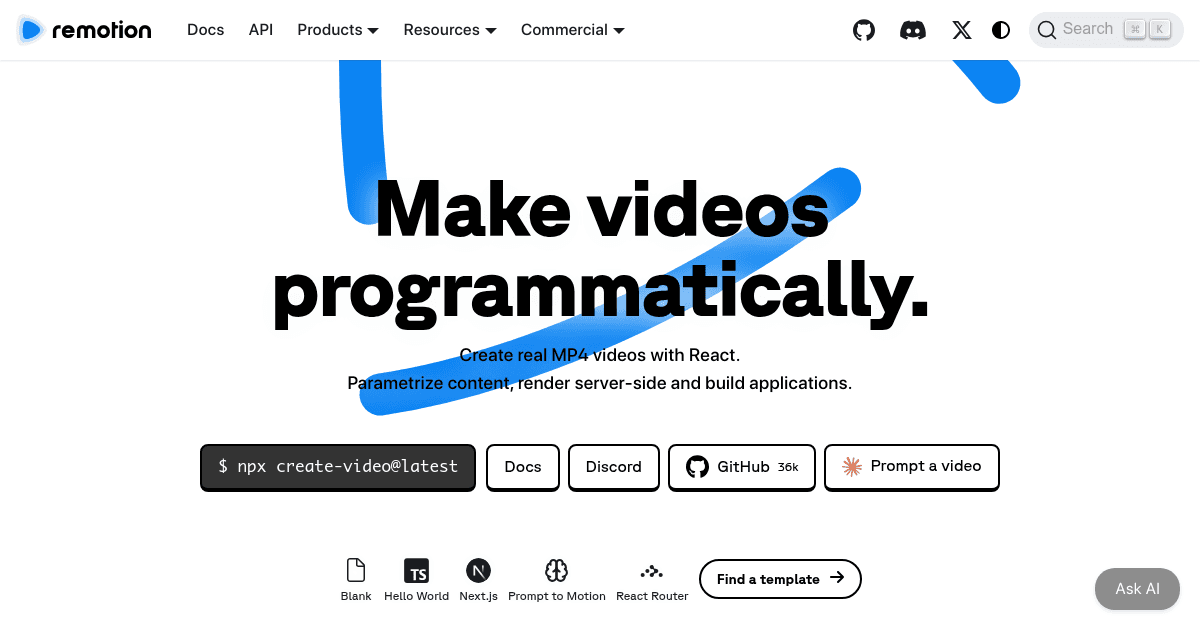The height and width of the screenshot is (630, 1200).
Task: Go to Docs in the navbar
Action: pyautogui.click(x=206, y=30)
